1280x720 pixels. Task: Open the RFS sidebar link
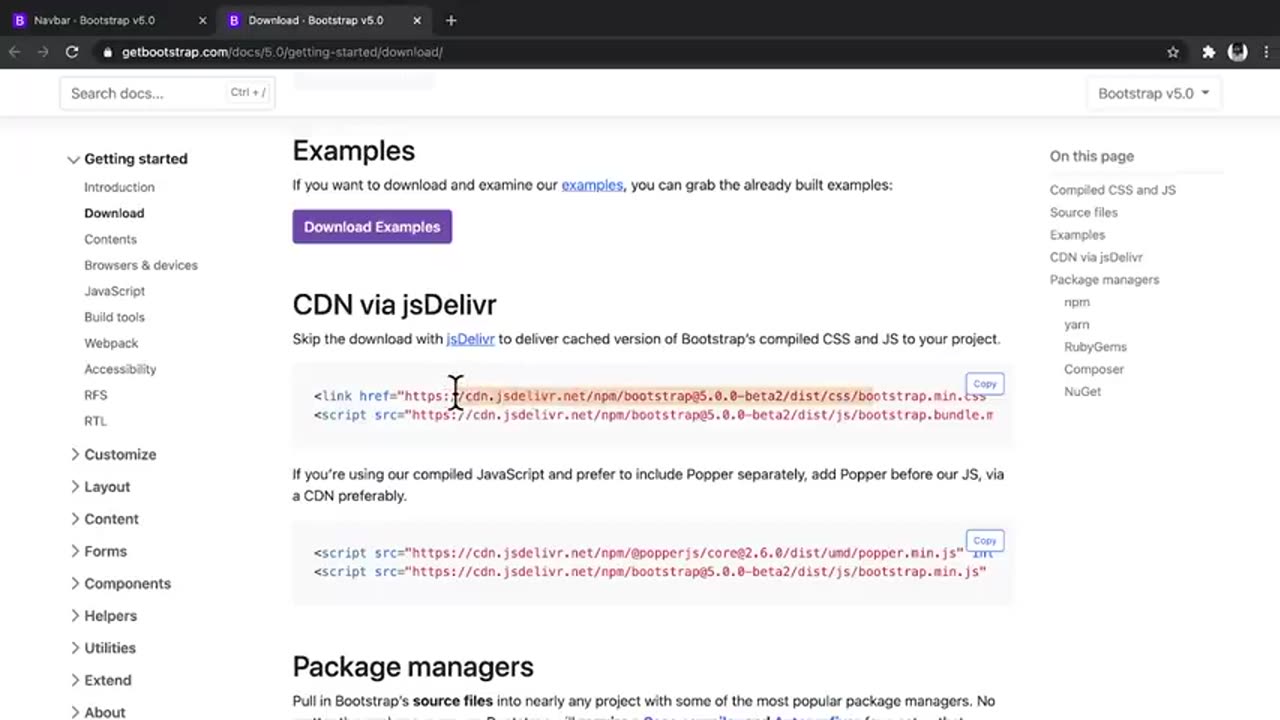point(95,395)
